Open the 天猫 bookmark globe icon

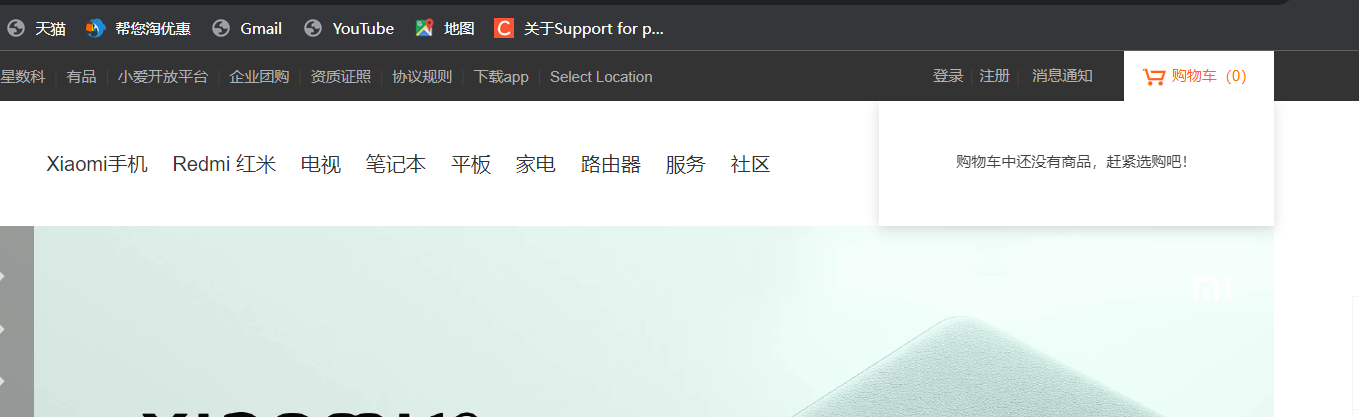click(15, 29)
